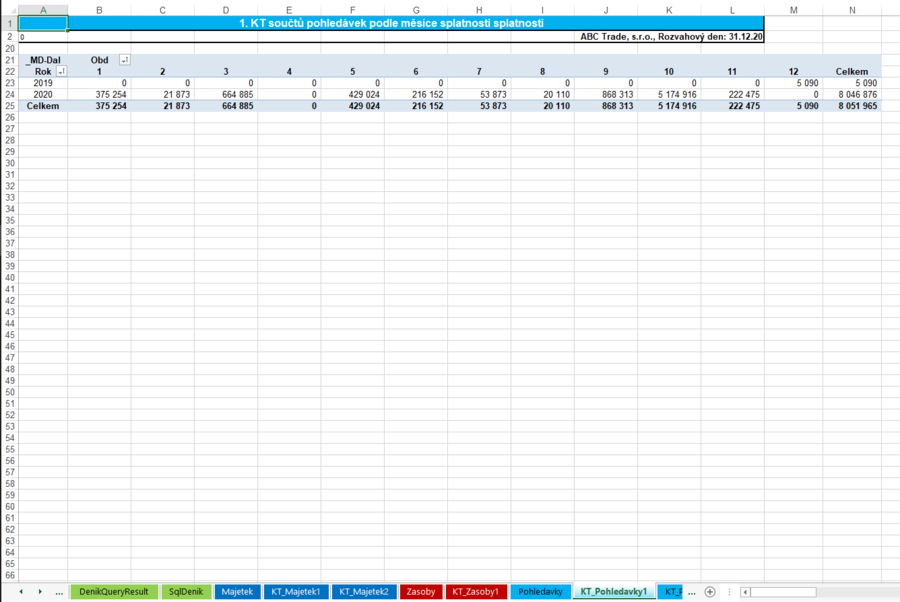
Task: Select the KT_Majetek1 sheet tab
Action: tap(296, 592)
